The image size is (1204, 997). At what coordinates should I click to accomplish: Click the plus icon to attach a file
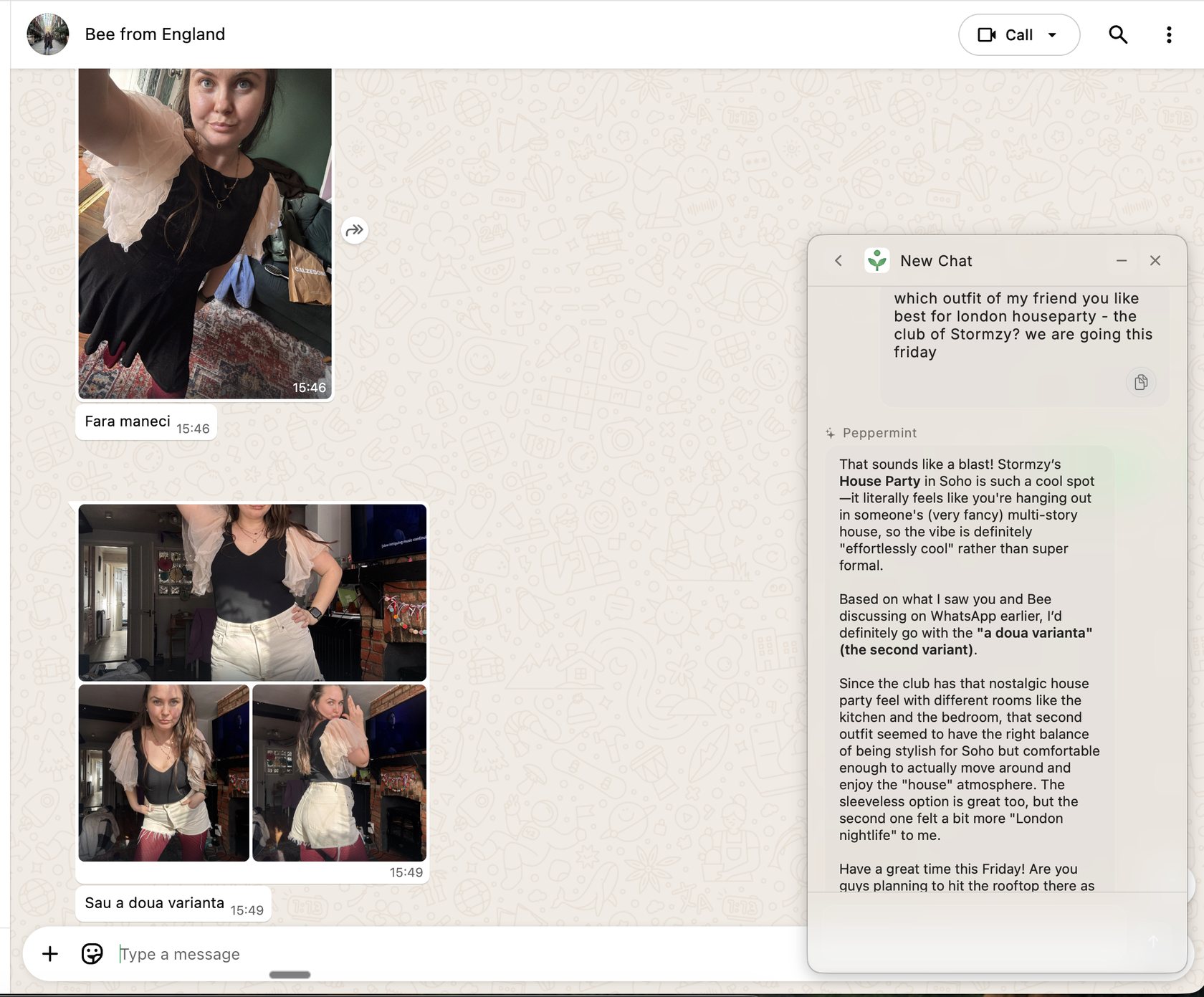point(50,954)
